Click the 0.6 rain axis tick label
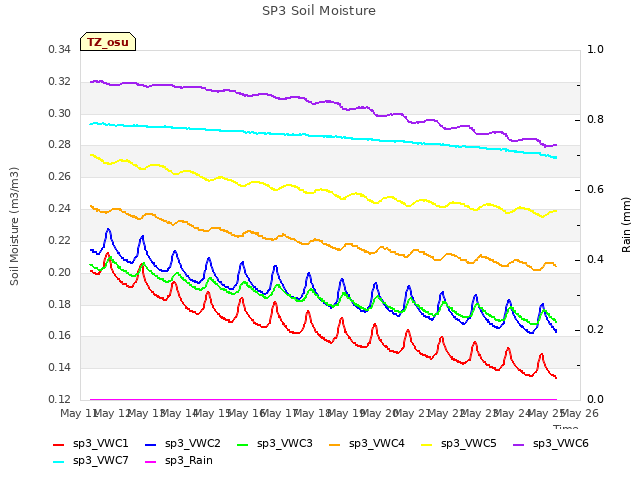Image resolution: width=640 pixels, height=480 pixels. click(x=595, y=190)
